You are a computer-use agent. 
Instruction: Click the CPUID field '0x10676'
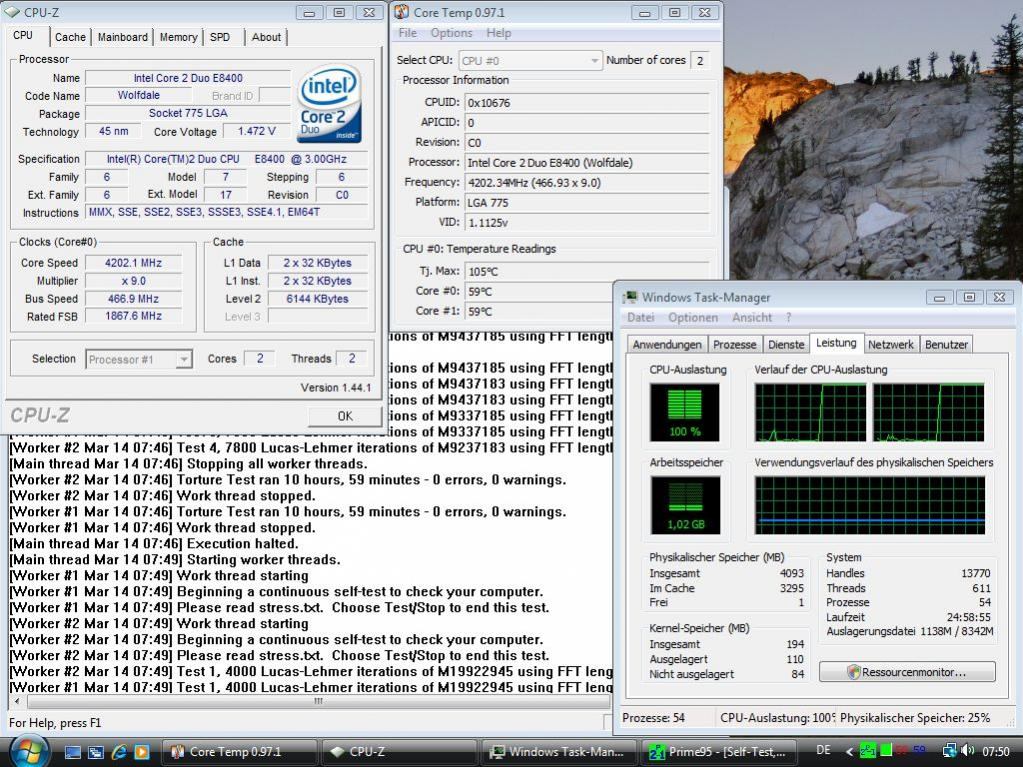point(587,103)
